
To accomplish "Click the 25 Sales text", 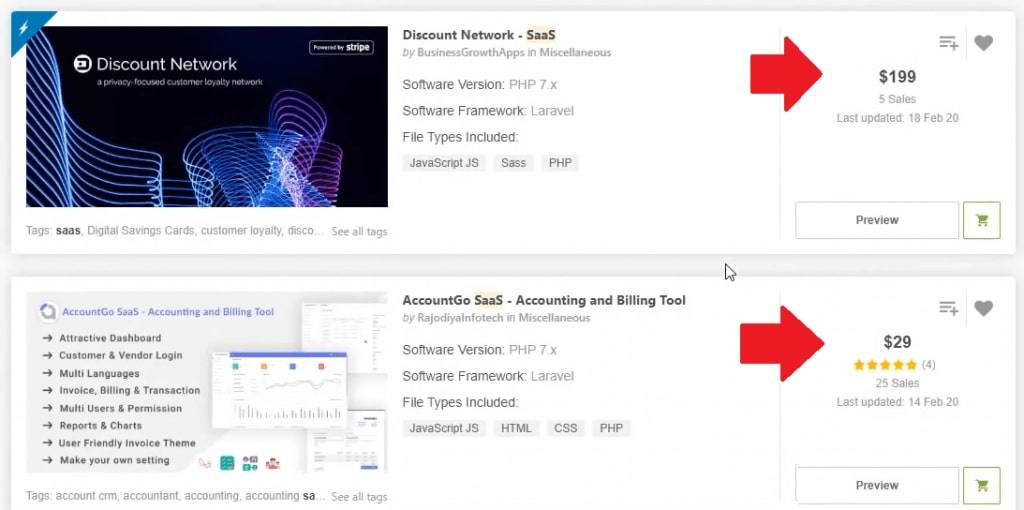I will pyautogui.click(x=897, y=383).
